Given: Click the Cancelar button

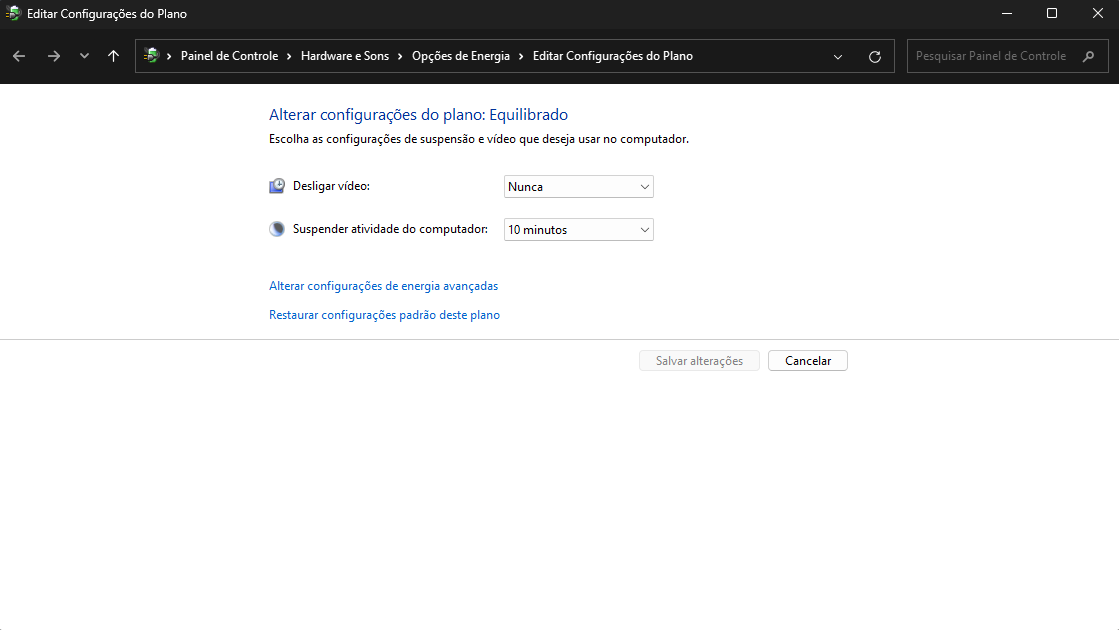Looking at the screenshot, I should tap(808, 361).
